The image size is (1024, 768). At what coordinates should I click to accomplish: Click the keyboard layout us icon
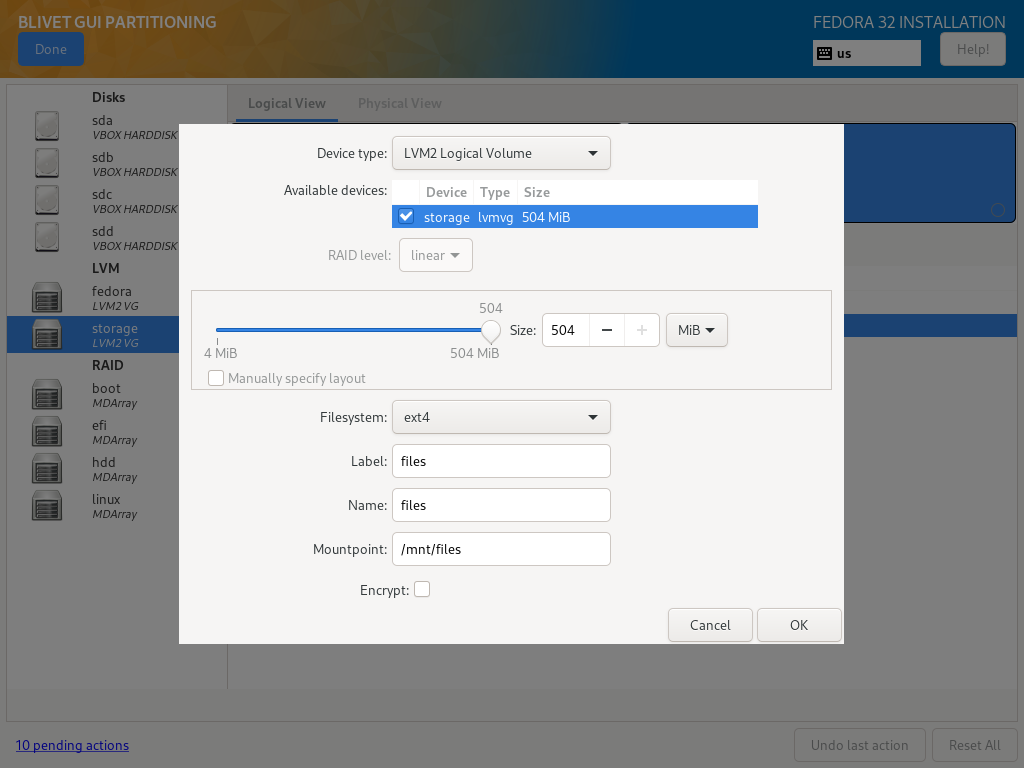coord(824,53)
